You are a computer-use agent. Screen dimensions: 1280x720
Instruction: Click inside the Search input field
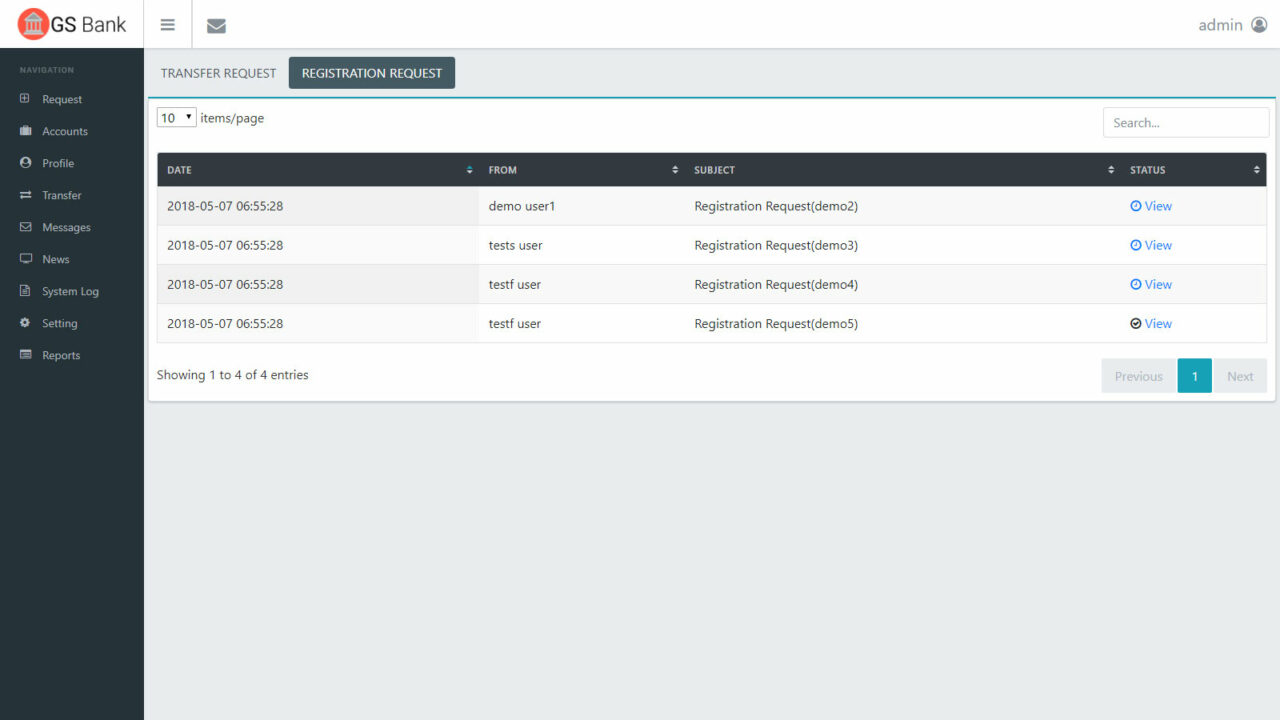point(1185,122)
